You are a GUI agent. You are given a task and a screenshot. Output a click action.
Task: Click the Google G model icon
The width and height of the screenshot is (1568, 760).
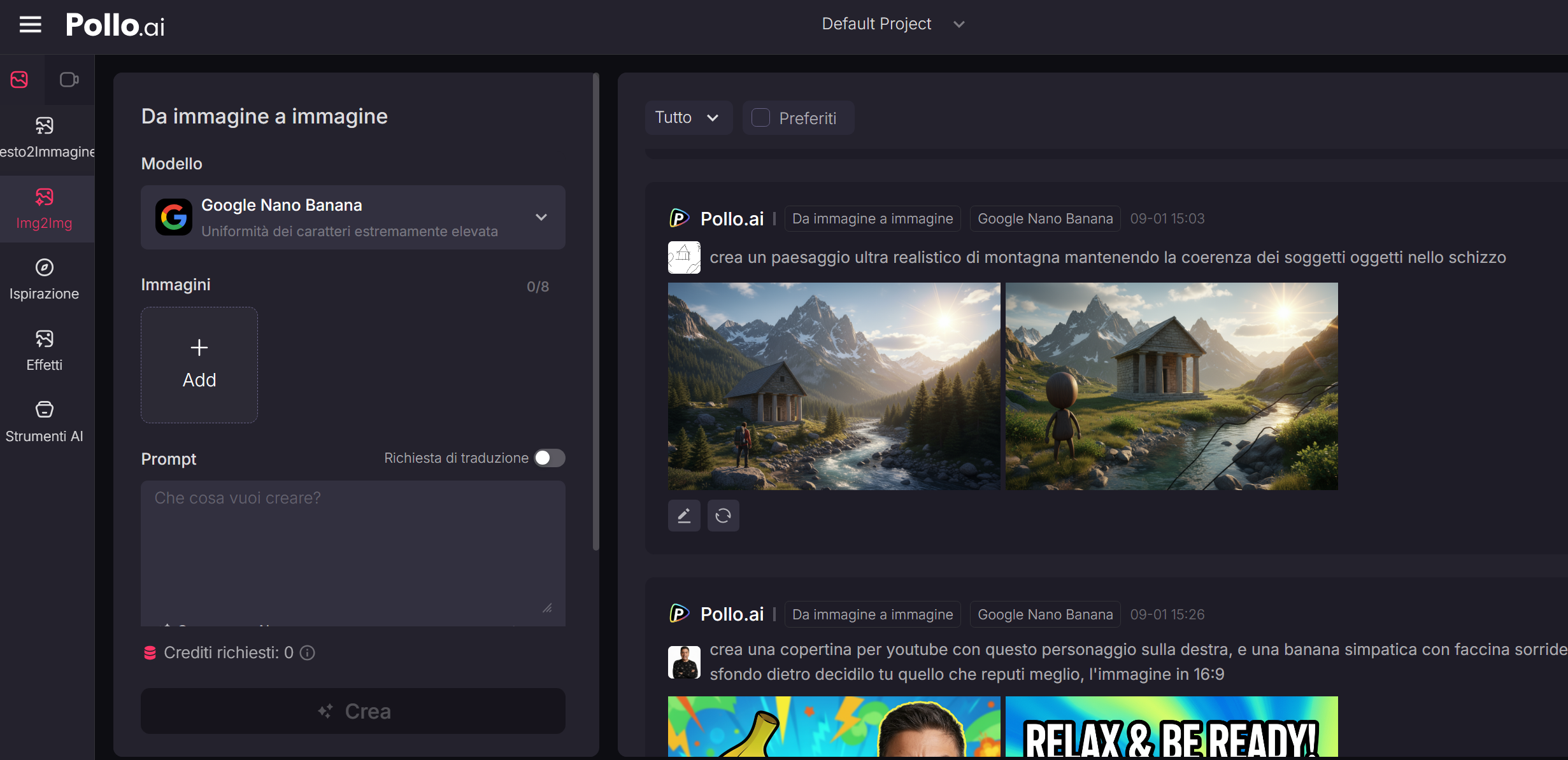174,217
